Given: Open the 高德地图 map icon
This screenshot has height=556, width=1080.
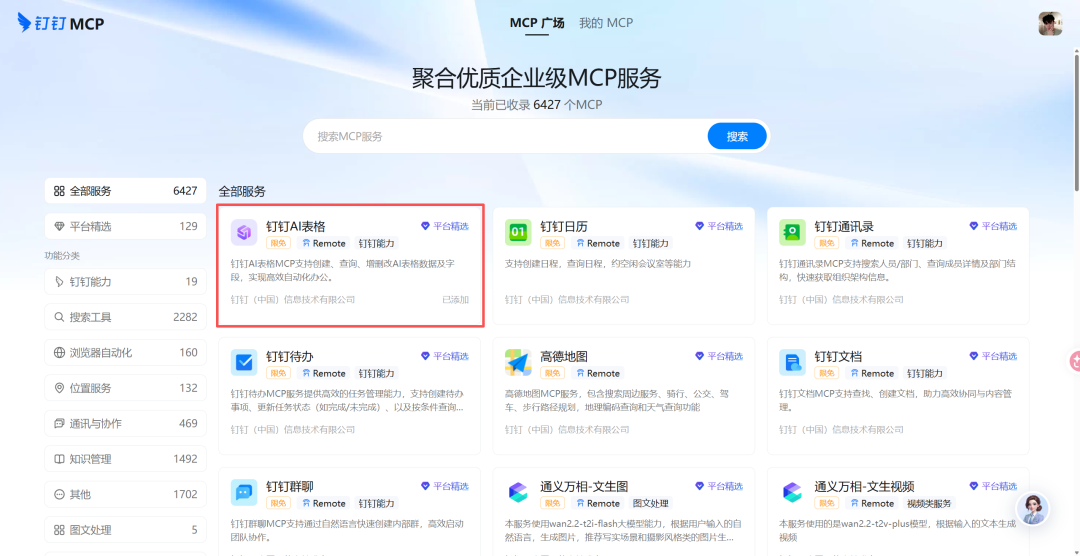Looking at the screenshot, I should point(518,362).
